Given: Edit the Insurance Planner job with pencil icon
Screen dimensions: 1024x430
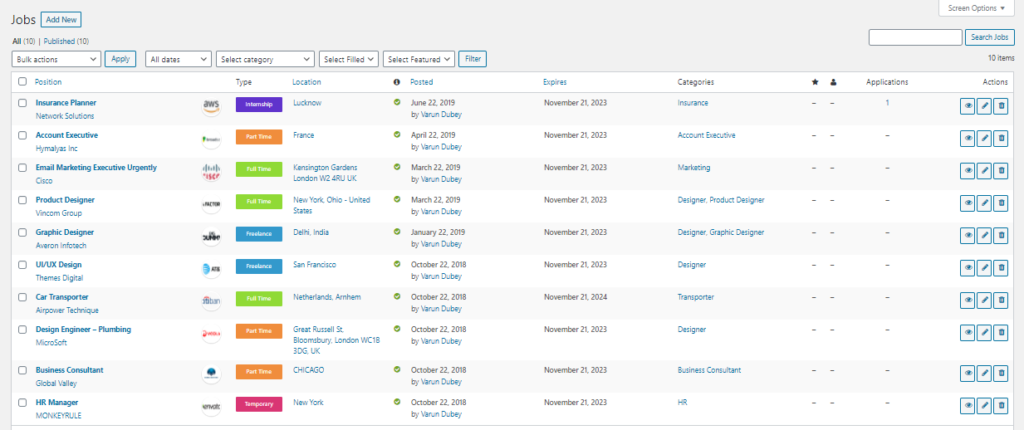Looking at the screenshot, I should pyautogui.click(x=984, y=106).
